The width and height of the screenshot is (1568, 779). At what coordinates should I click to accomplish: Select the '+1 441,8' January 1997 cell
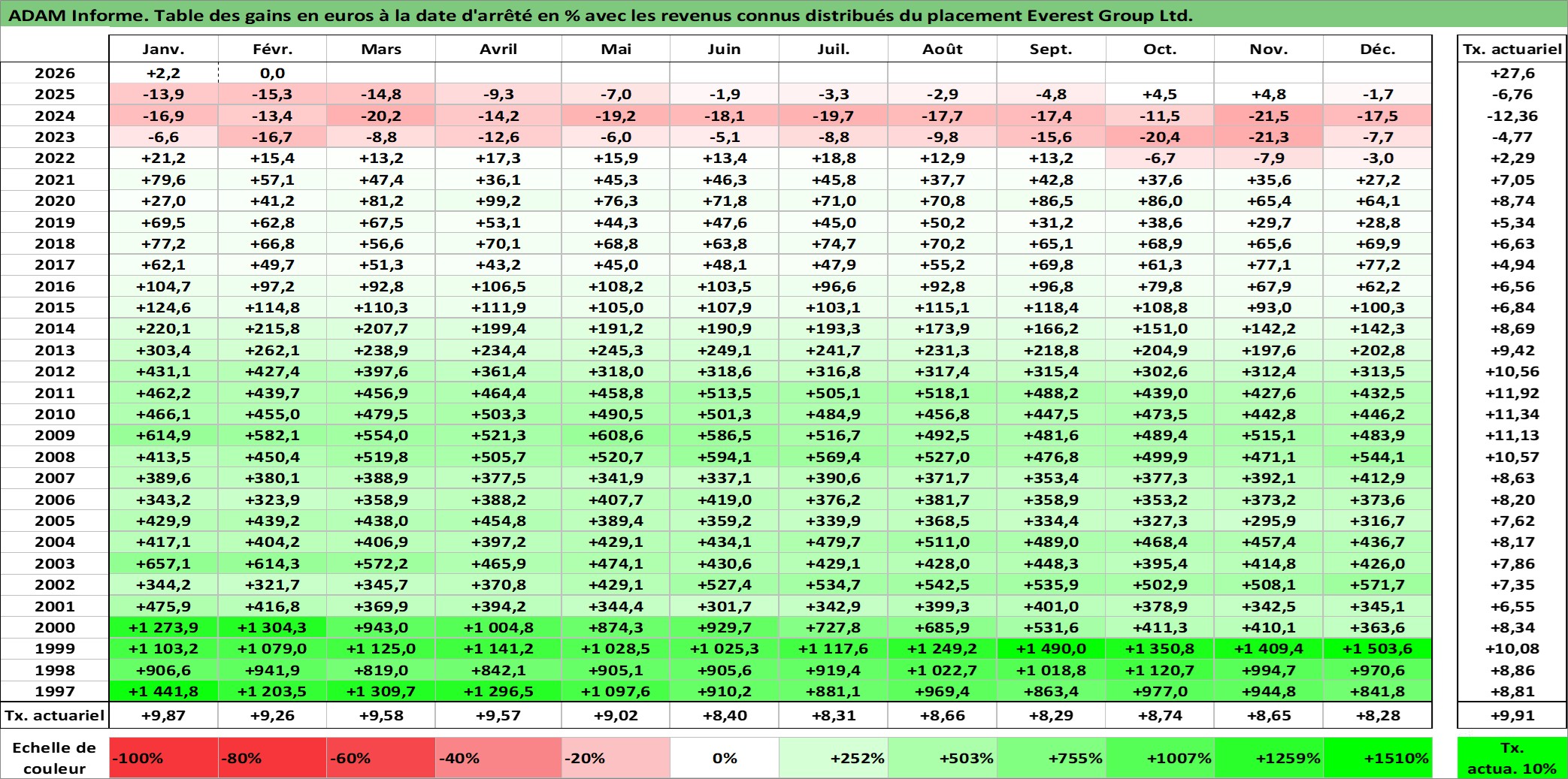pyautogui.click(x=164, y=691)
